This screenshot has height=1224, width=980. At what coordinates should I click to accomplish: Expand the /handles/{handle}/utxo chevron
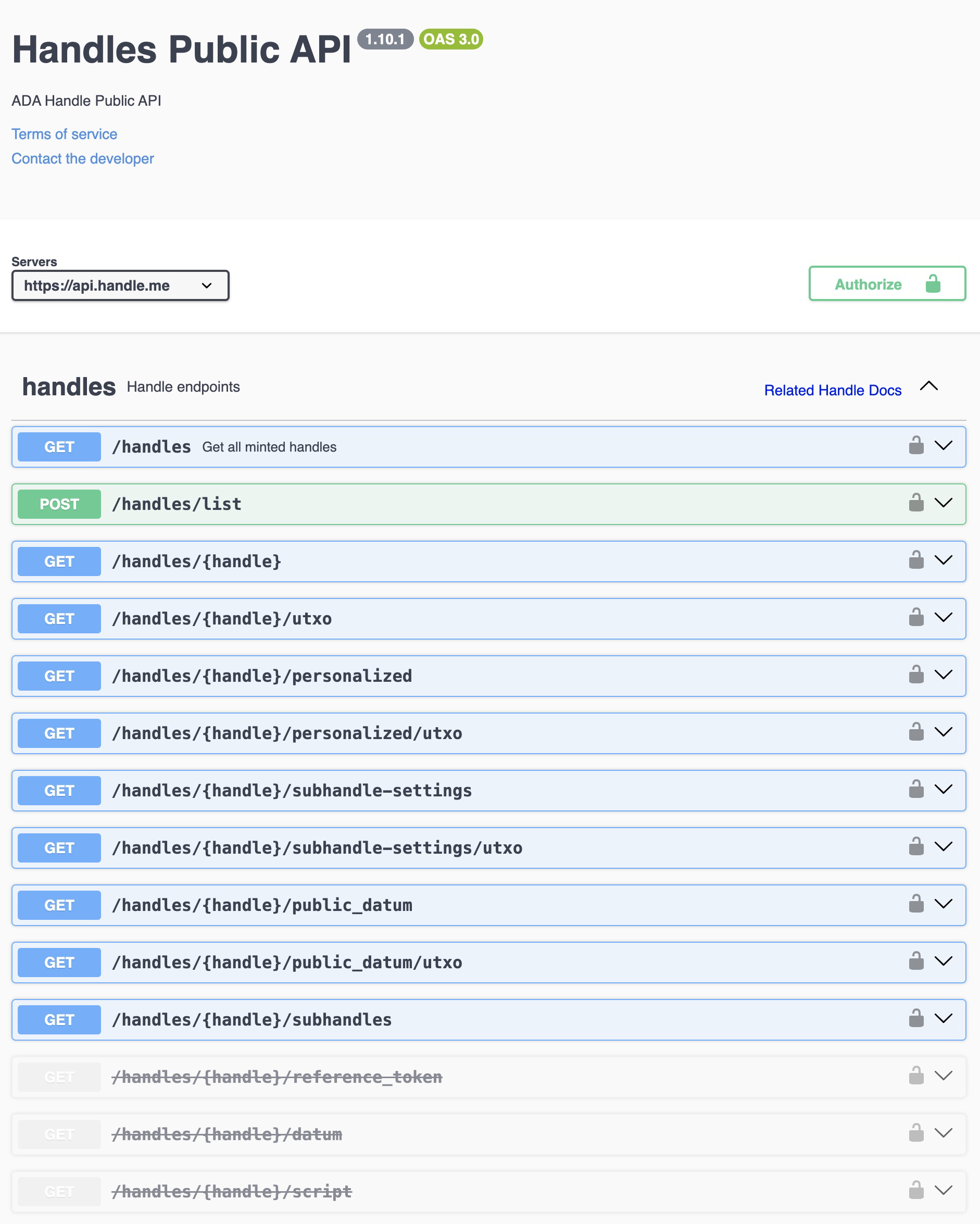click(943, 618)
